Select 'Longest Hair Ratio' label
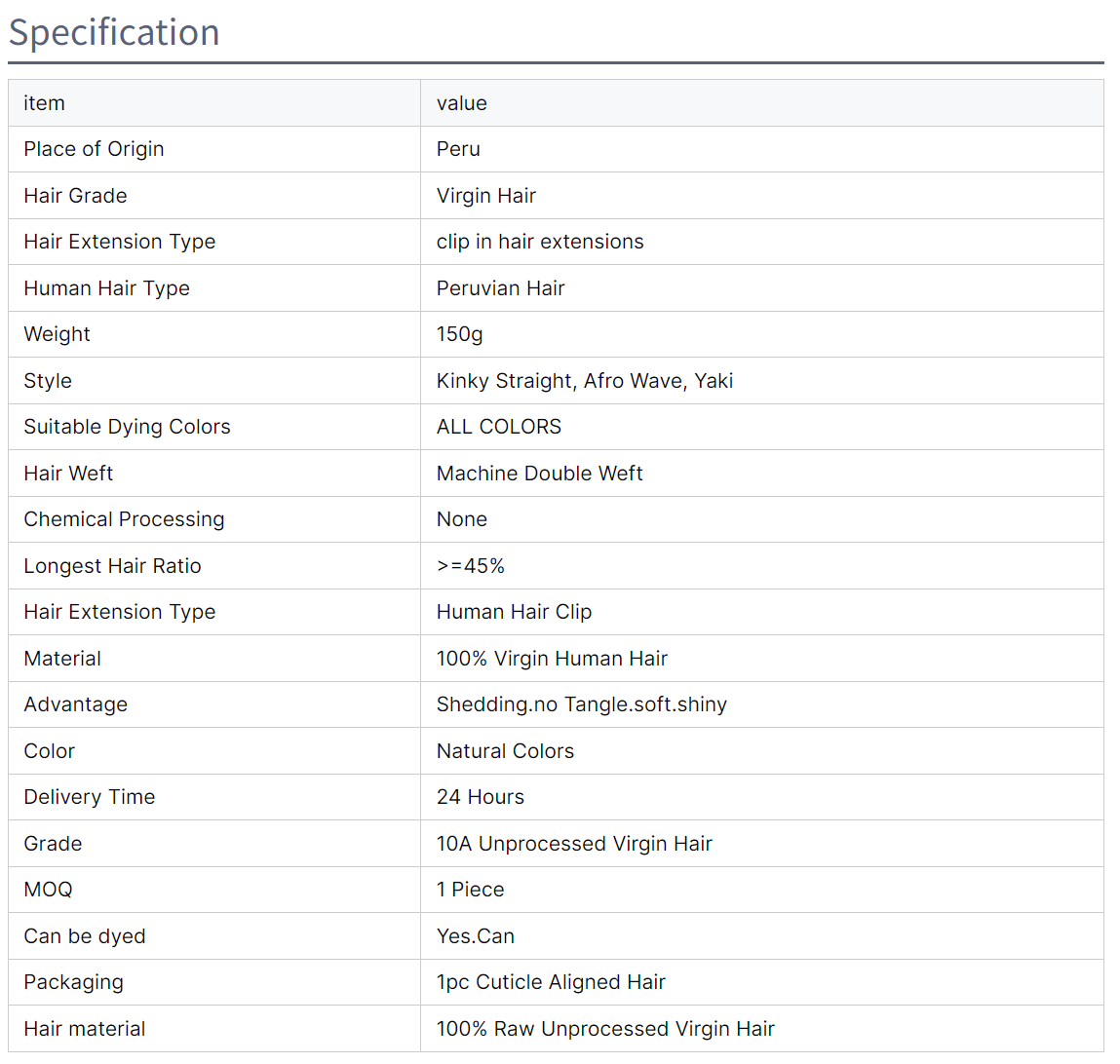The width and height of the screenshot is (1120, 1064). coord(112,565)
